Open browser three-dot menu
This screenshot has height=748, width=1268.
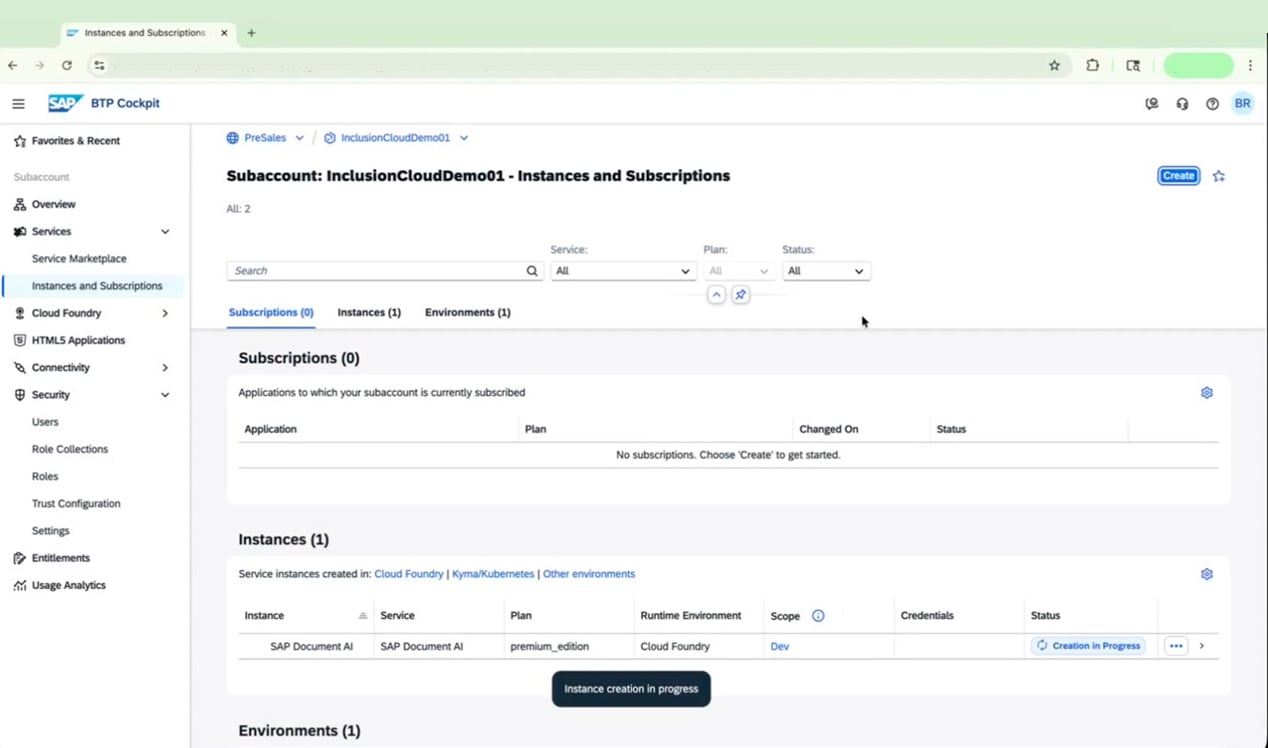click(1250, 65)
